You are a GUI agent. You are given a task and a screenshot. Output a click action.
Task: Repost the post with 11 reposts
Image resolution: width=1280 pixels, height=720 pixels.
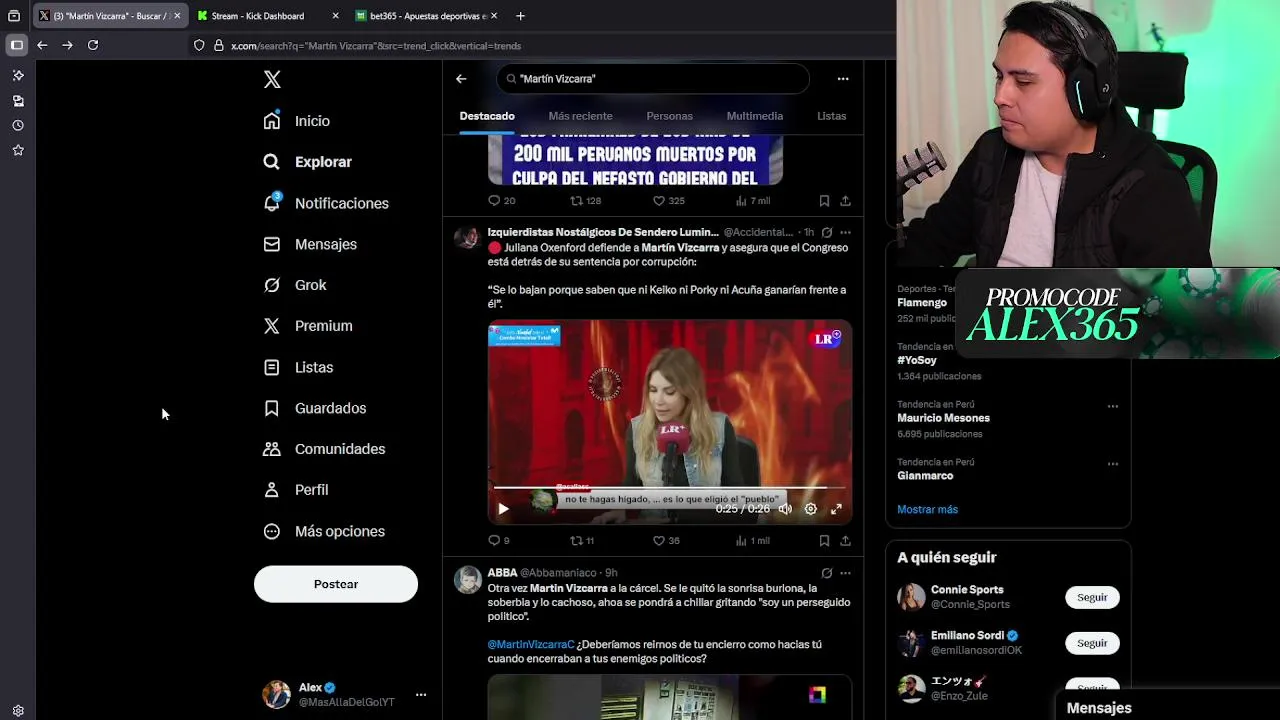(x=582, y=541)
